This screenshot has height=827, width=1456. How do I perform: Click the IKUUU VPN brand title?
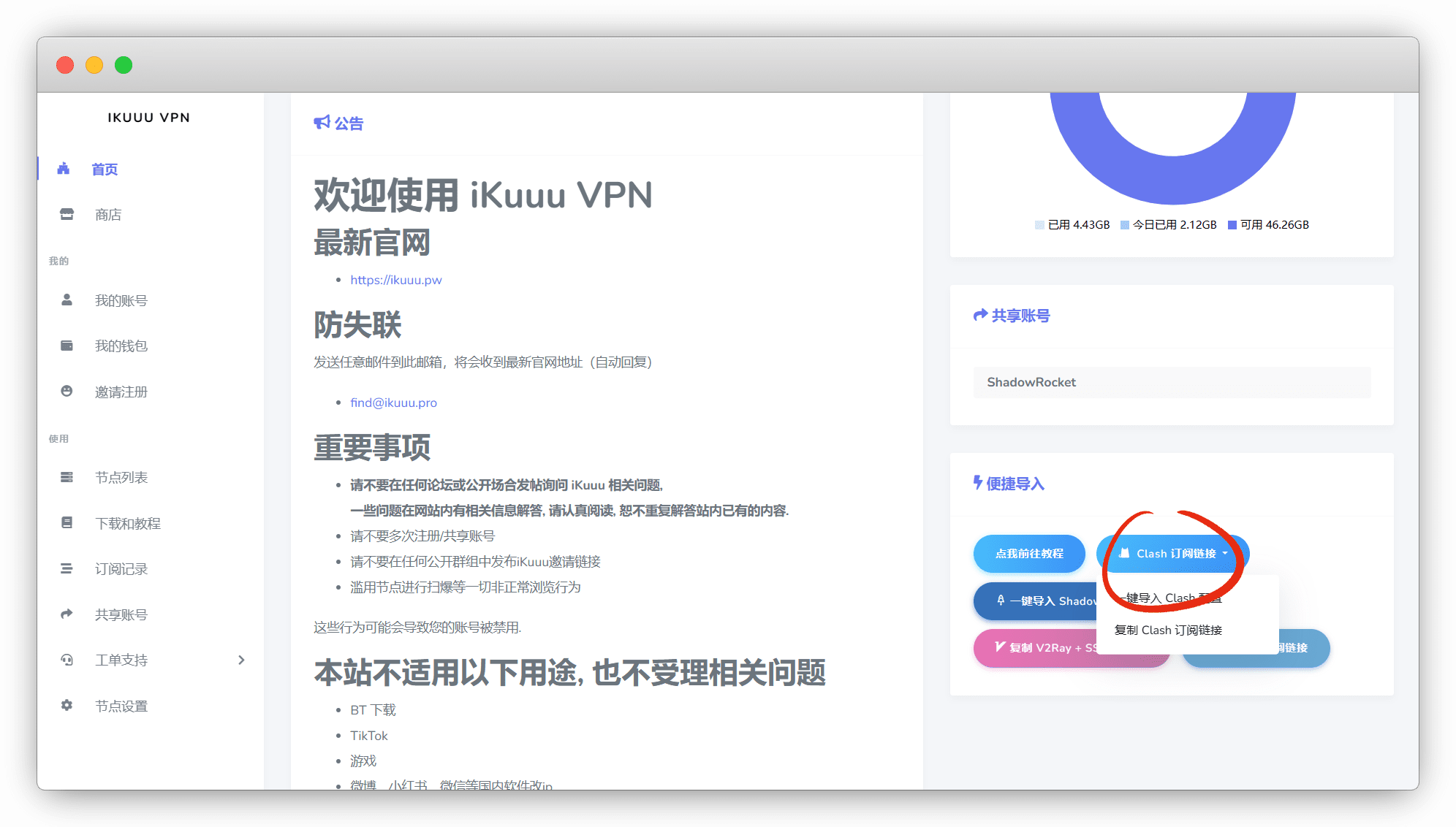click(x=149, y=117)
